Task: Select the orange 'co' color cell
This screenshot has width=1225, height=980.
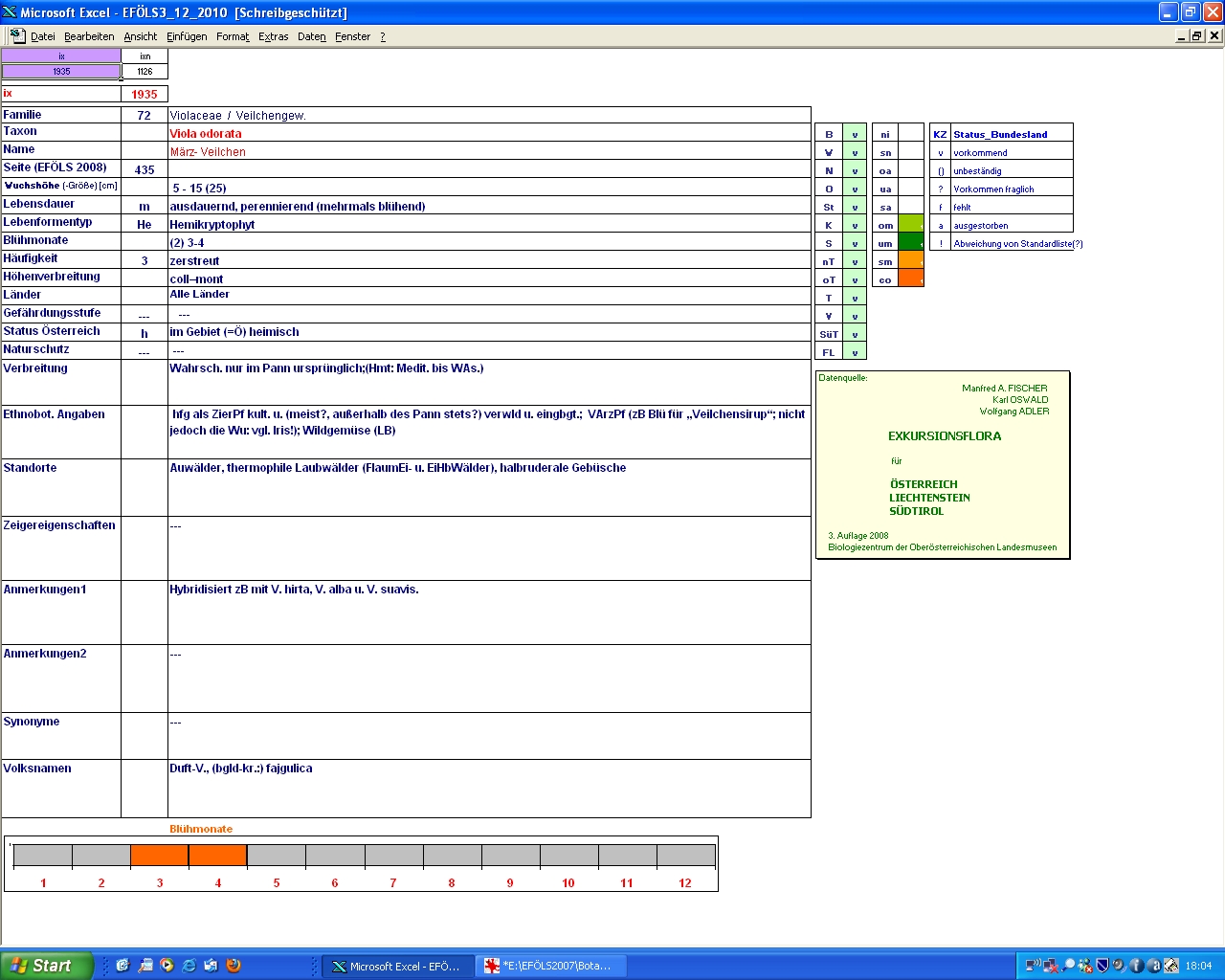Action: 911,279
